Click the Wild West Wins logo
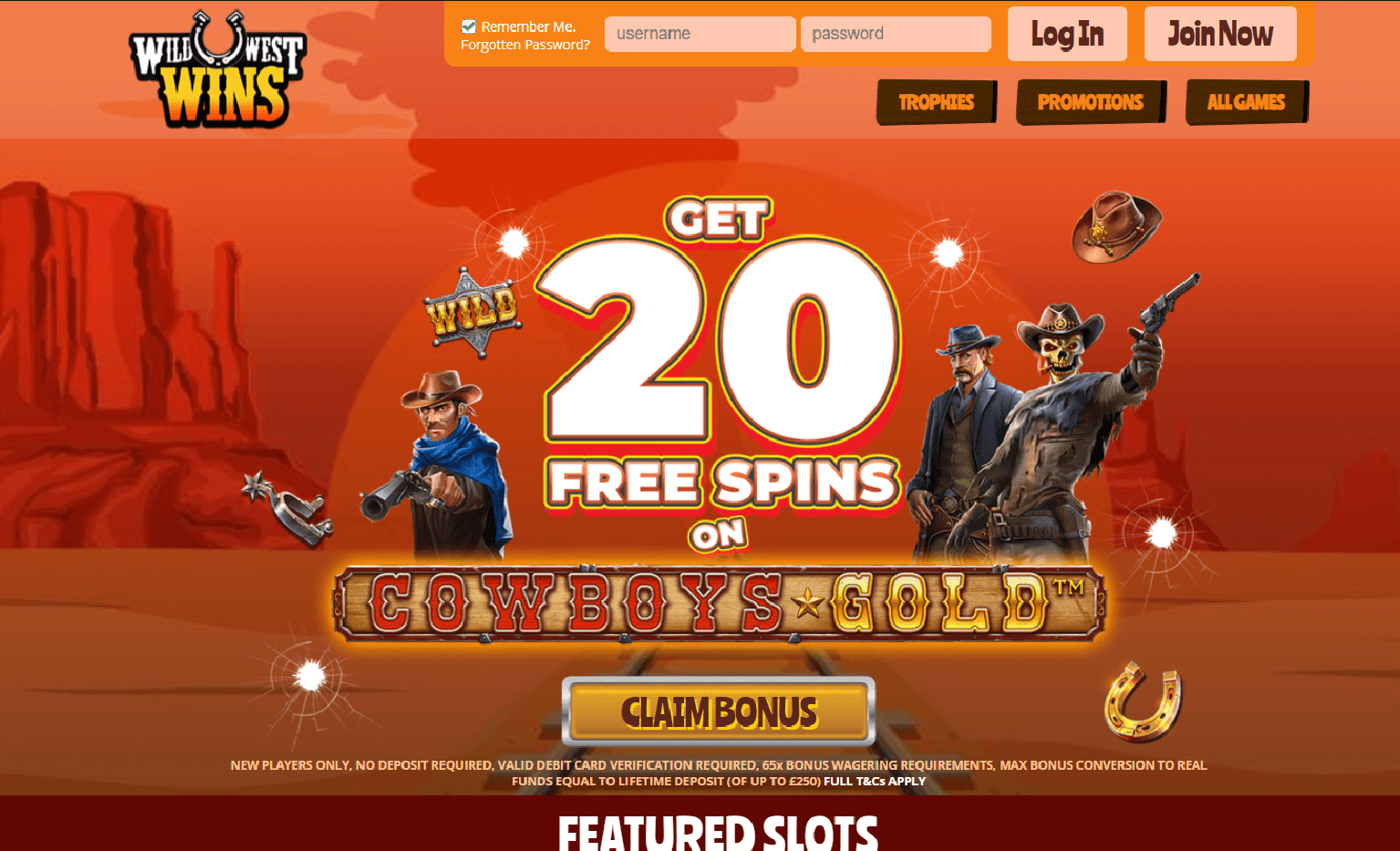The width and height of the screenshot is (1400, 851). [x=218, y=69]
